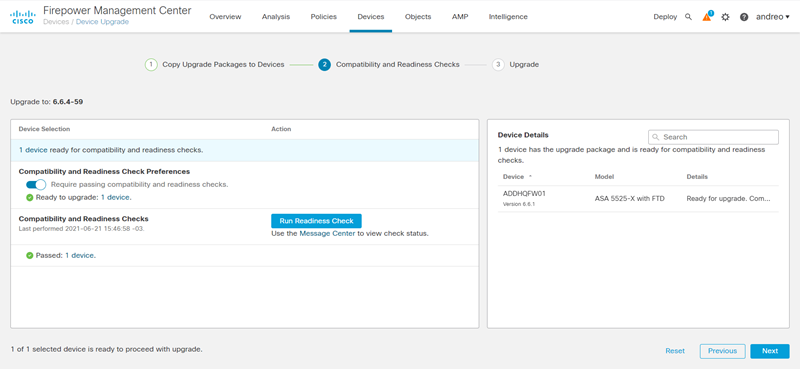Click '1 device' link in ready banner
Screen dimensions: 800x369
pyautogui.click(x=33, y=150)
